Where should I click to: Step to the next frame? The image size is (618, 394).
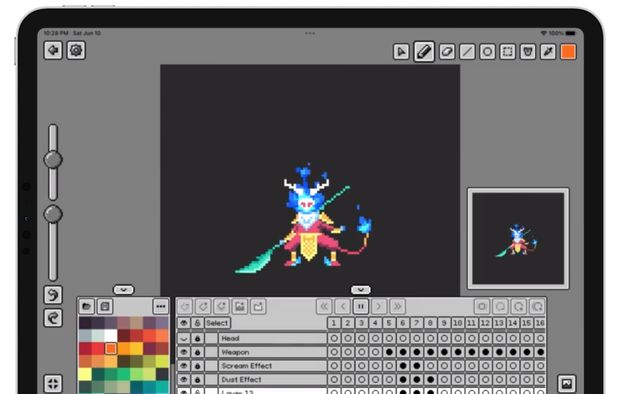coord(379,306)
